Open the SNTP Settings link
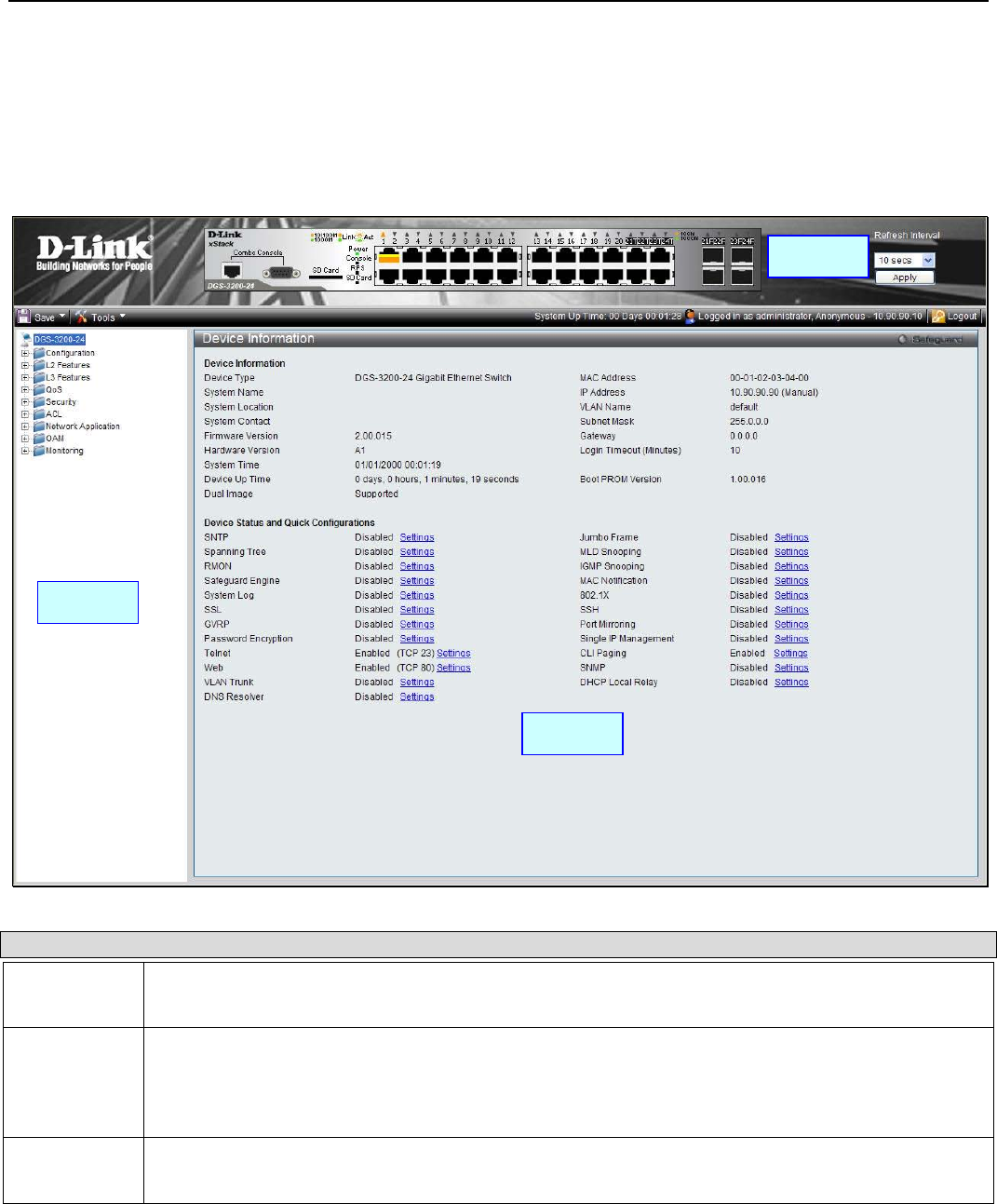Viewport: 997px width, 1204px height. pos(417,537)
